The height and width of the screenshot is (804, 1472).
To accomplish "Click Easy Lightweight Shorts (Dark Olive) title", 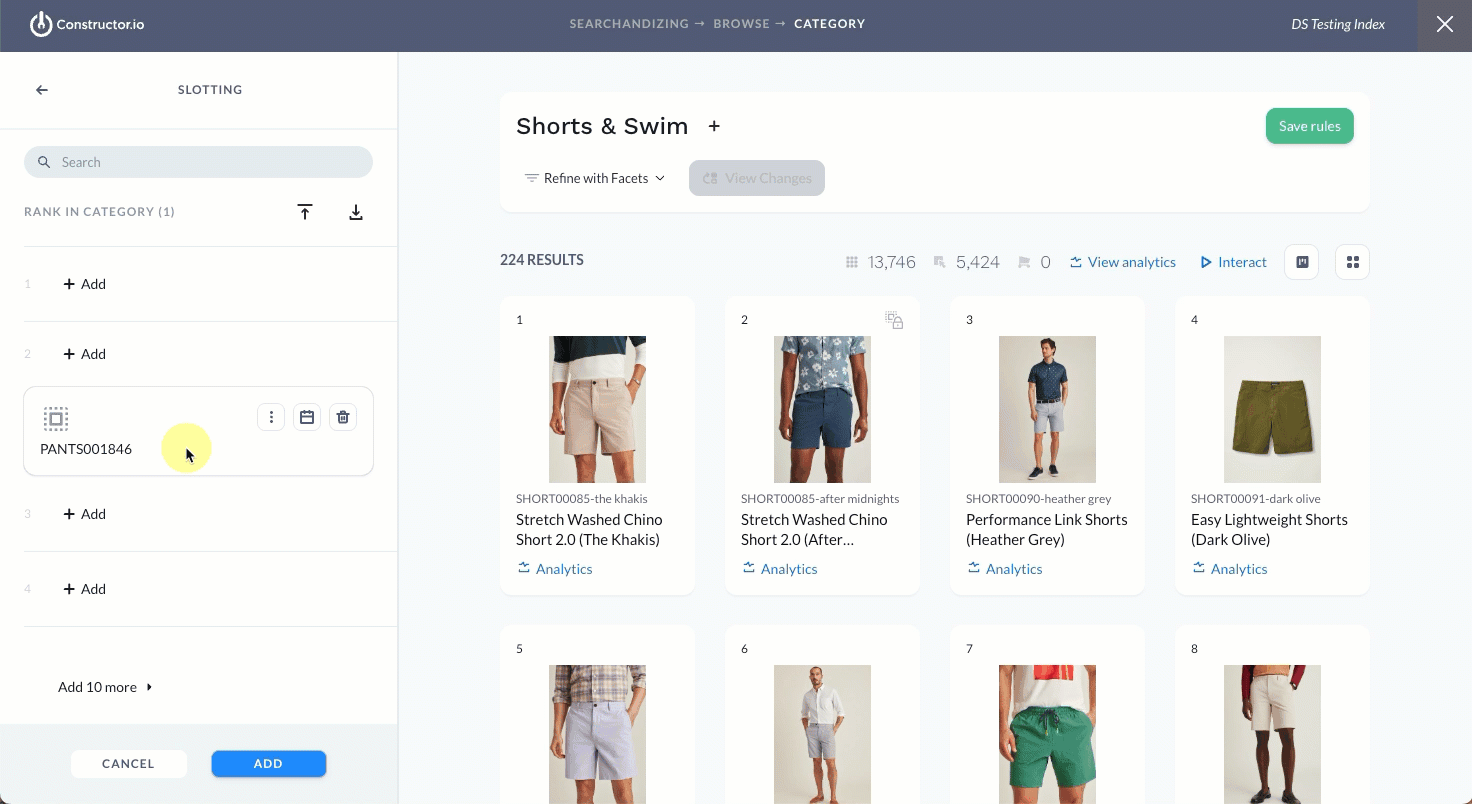I will click(1269, 529).
